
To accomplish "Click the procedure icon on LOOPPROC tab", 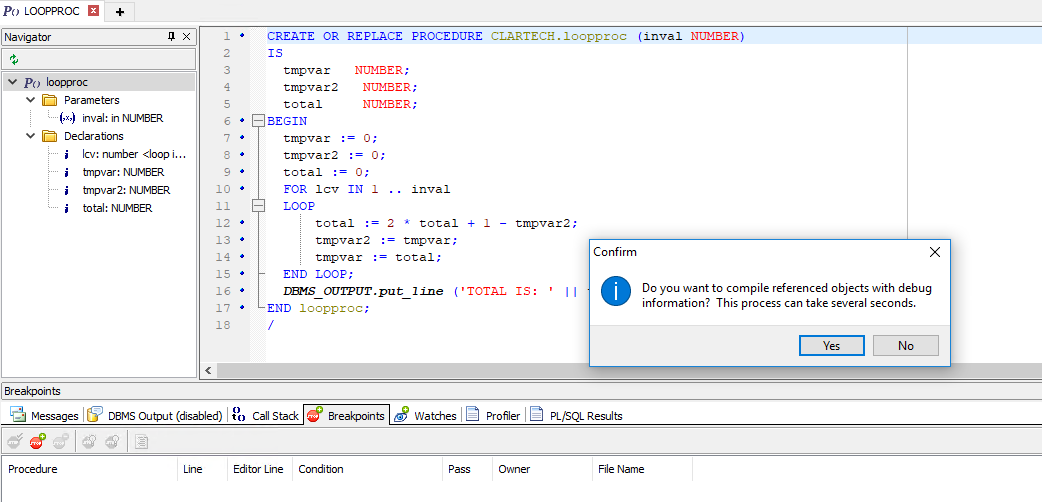I will [x=11, y=11].
